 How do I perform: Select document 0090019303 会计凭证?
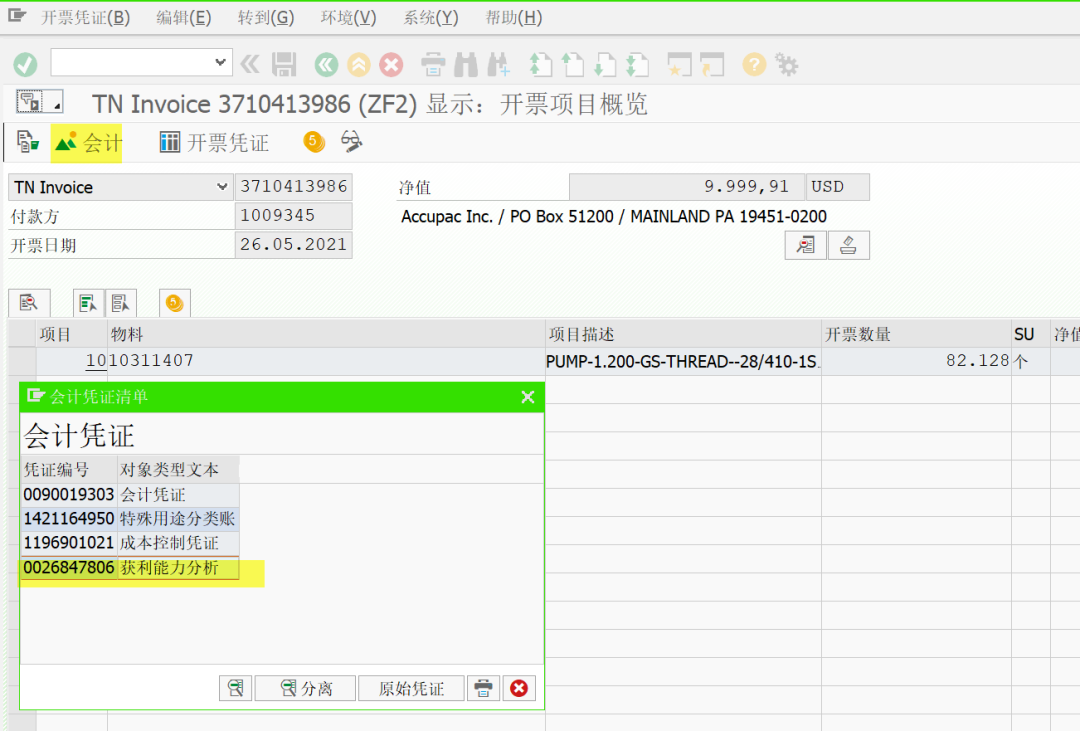[x=130, y=495]
